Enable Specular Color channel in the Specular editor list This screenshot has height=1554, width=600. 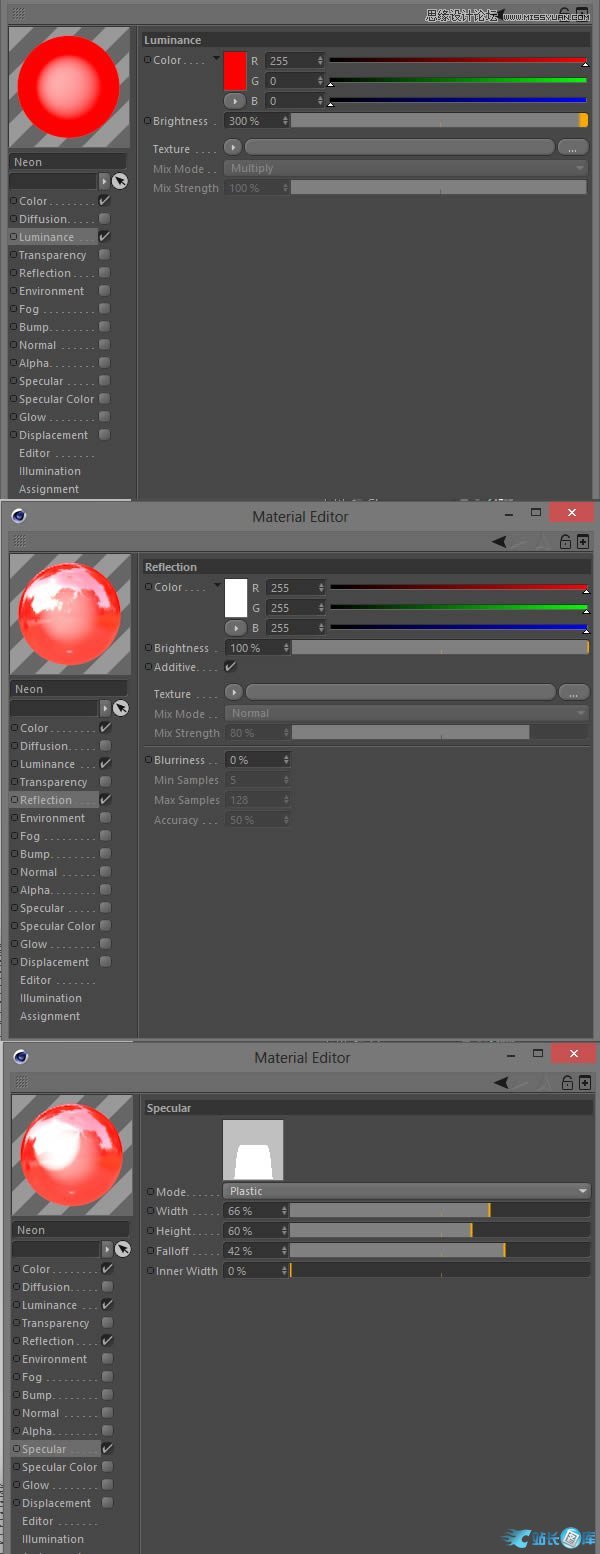pyautogui.click(x=107, y=1467)
